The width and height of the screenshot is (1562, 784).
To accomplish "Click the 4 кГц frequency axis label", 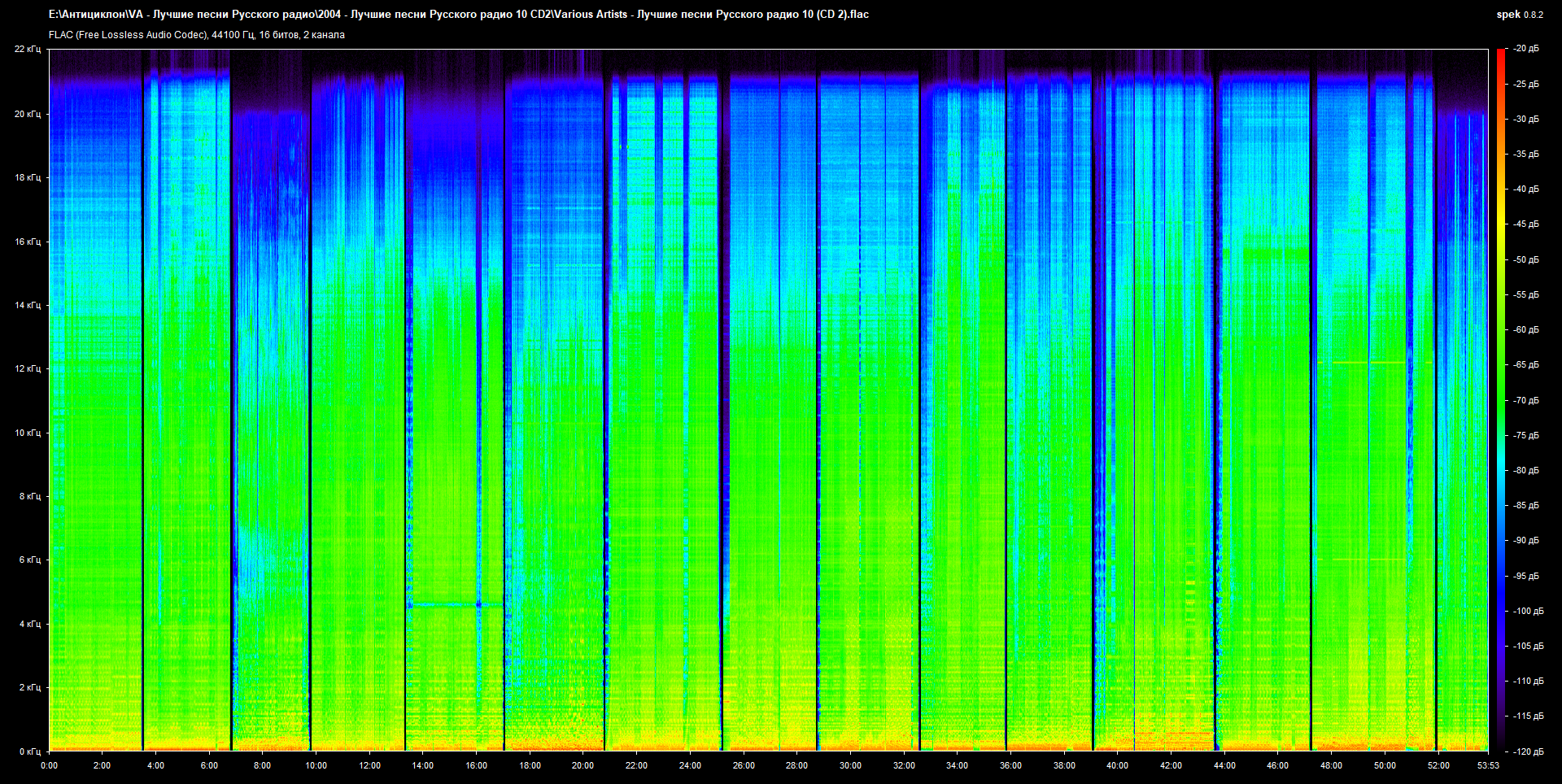I will [x=29, y=624].
